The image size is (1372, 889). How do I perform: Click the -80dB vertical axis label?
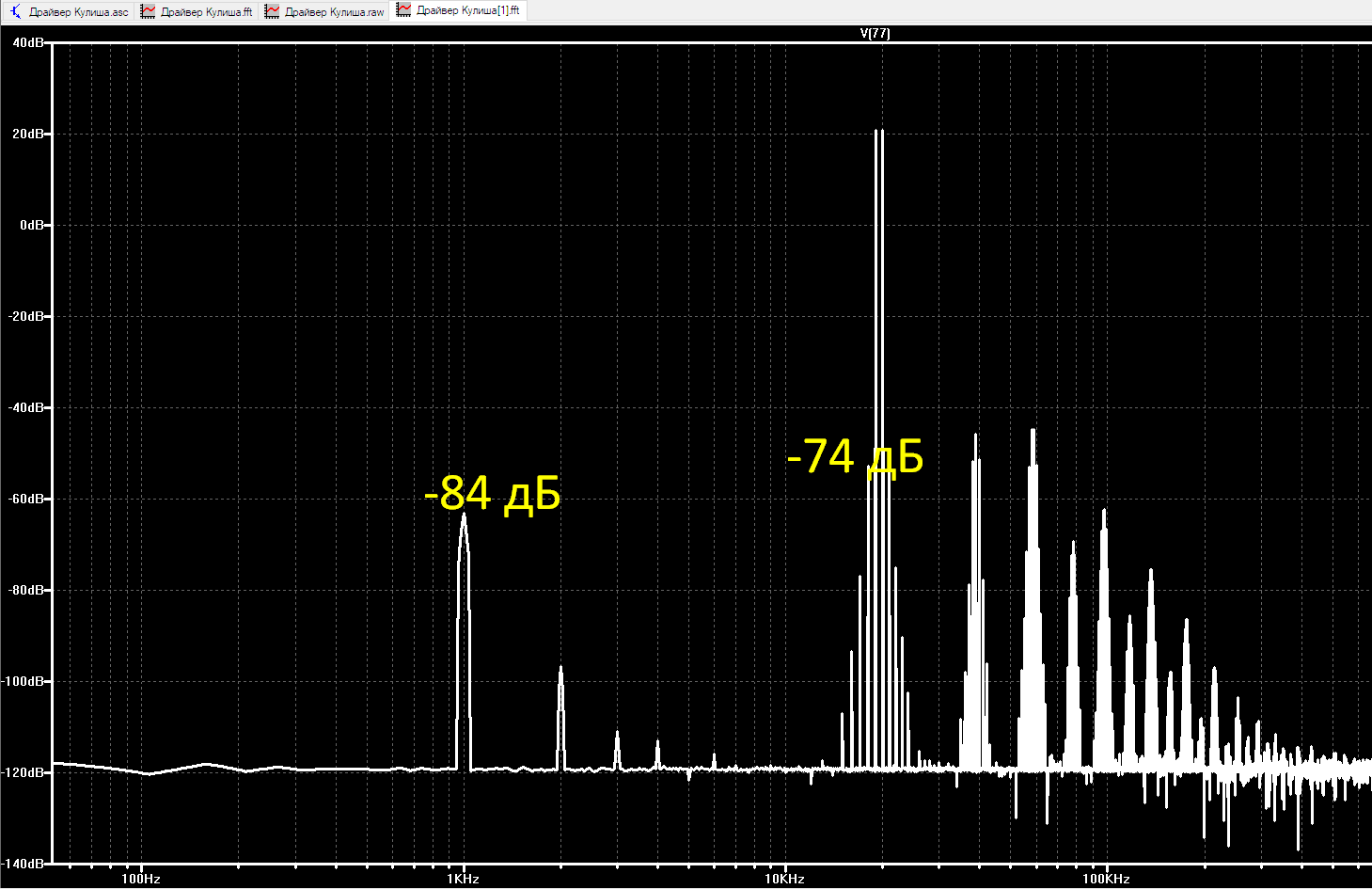tap(25, 591)
